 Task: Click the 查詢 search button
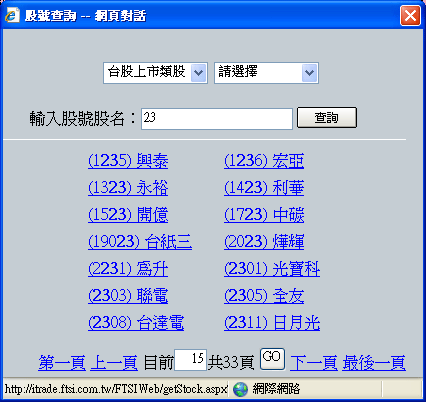pyautogui.click(x=327, y=117)
